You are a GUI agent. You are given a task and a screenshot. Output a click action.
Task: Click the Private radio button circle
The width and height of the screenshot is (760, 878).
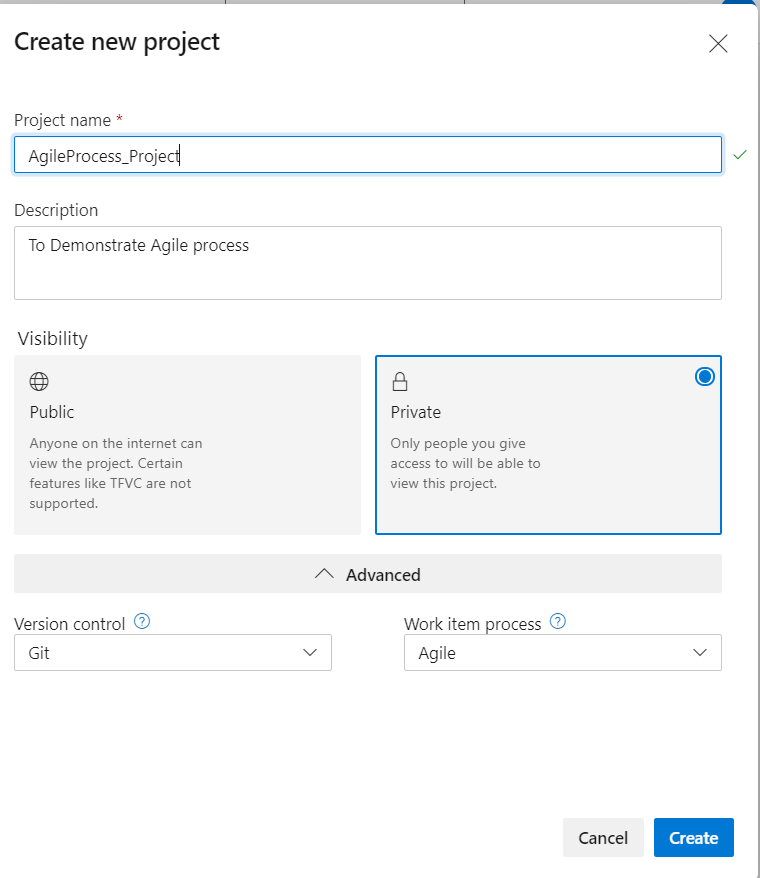point(705,377)
